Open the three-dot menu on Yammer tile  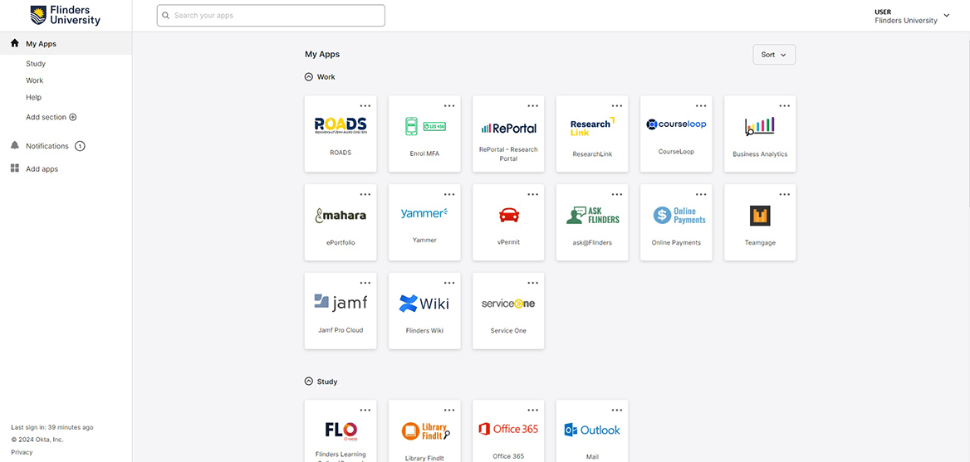click(449, 194)
